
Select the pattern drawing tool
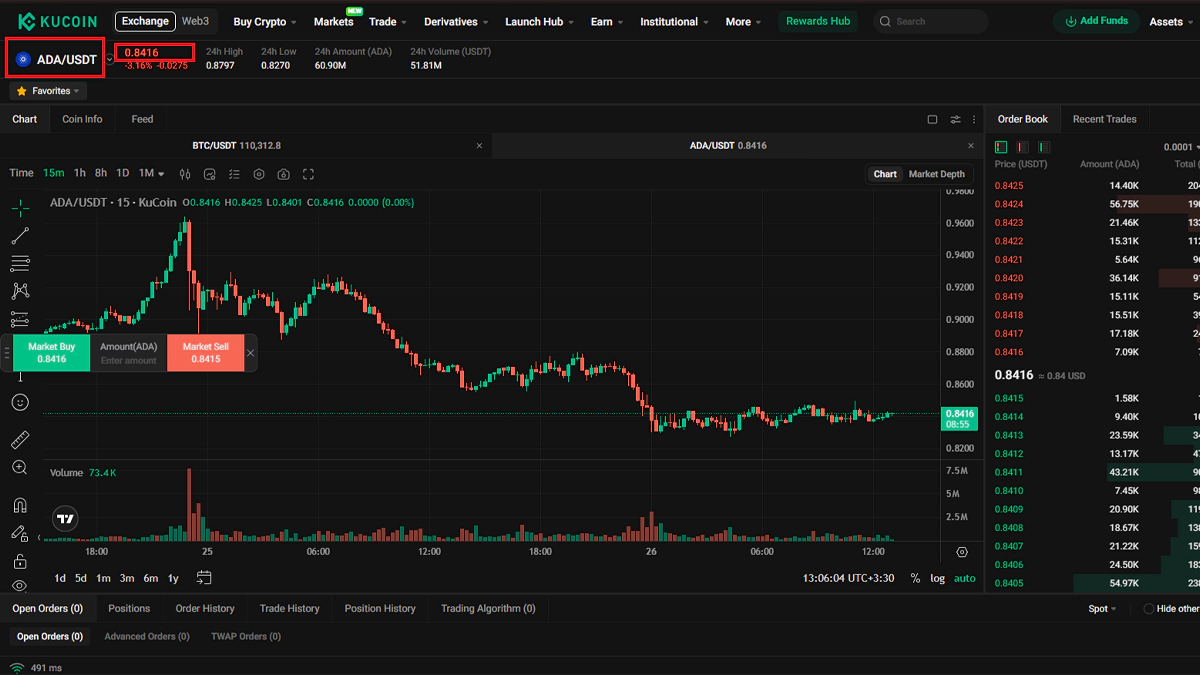point(20,291)
